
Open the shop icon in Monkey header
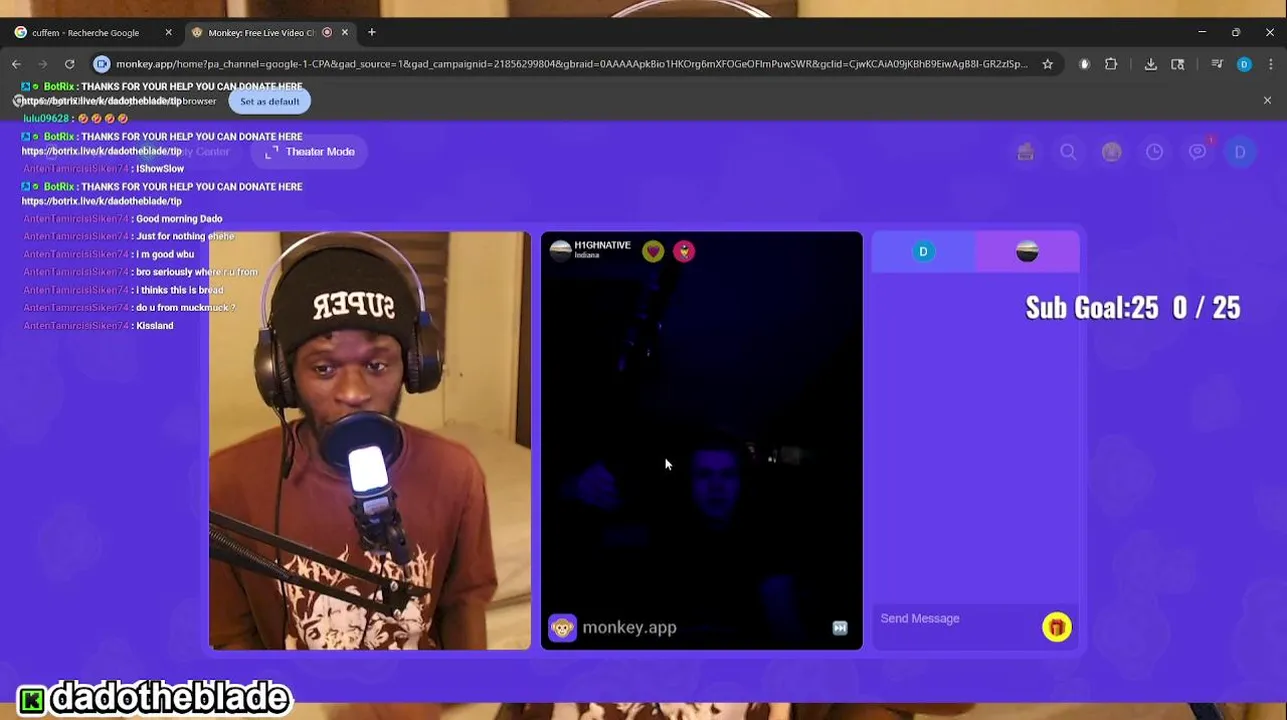(1025, 152)
